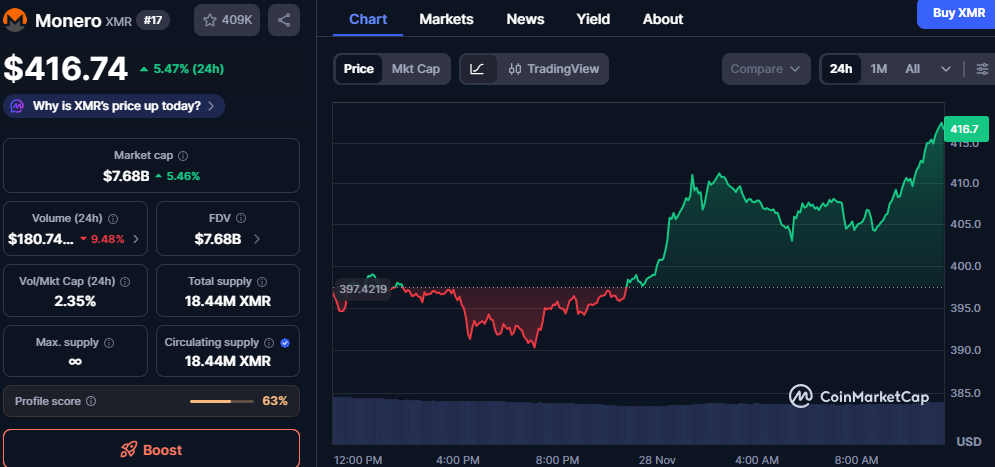Click the Circulating supply verified badge
Viewport: 995px width, 467px height.
(285, 343)
